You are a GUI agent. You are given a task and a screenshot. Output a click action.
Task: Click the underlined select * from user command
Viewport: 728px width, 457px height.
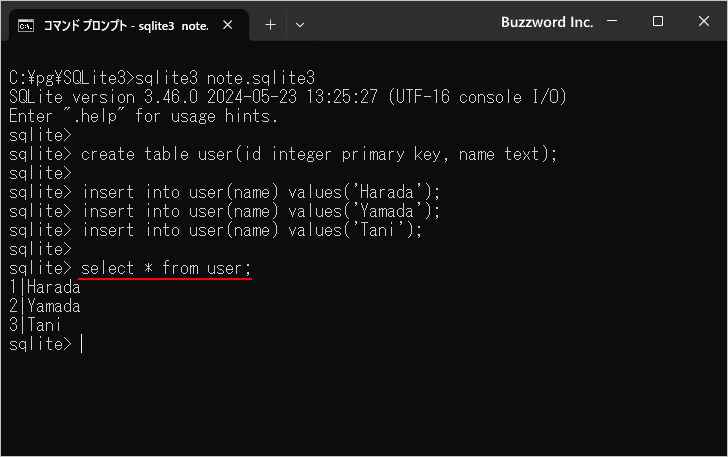(166, 268)
